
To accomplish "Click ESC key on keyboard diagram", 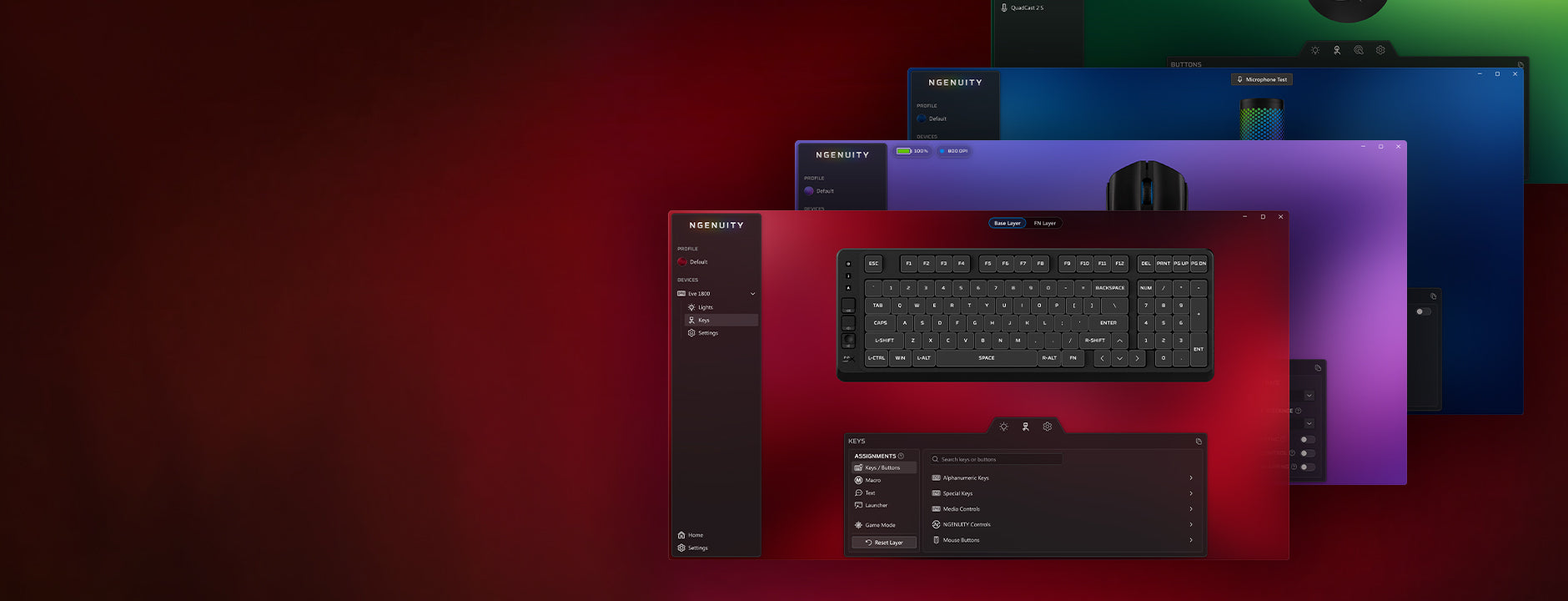I will (873, 263).
